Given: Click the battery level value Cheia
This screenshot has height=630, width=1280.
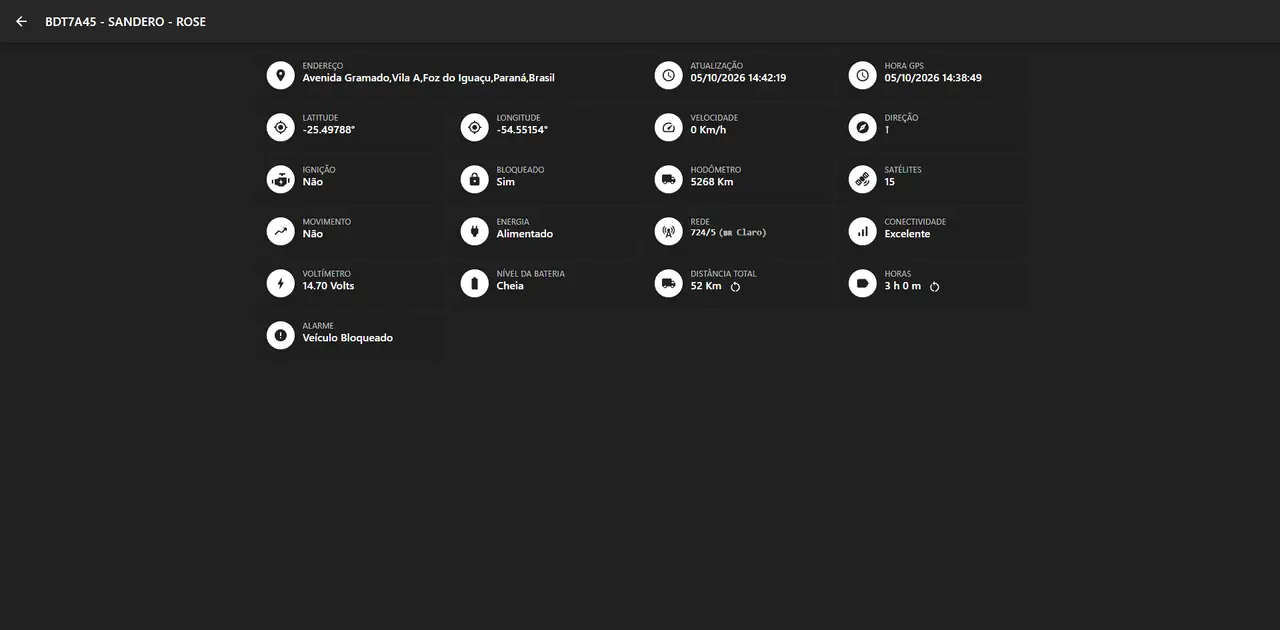Looking at the screenshot, I should tap(510, 286).
